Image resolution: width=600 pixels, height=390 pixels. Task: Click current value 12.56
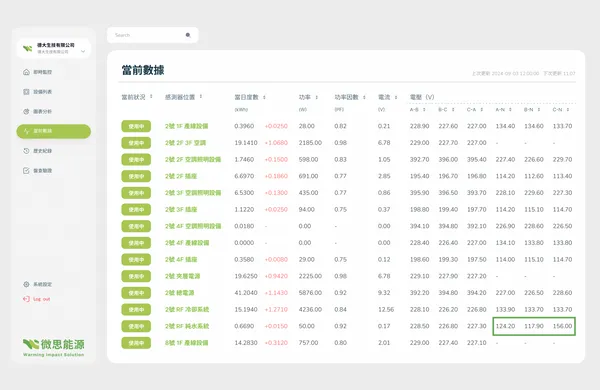pyautogui.click(x=386, y=310)
